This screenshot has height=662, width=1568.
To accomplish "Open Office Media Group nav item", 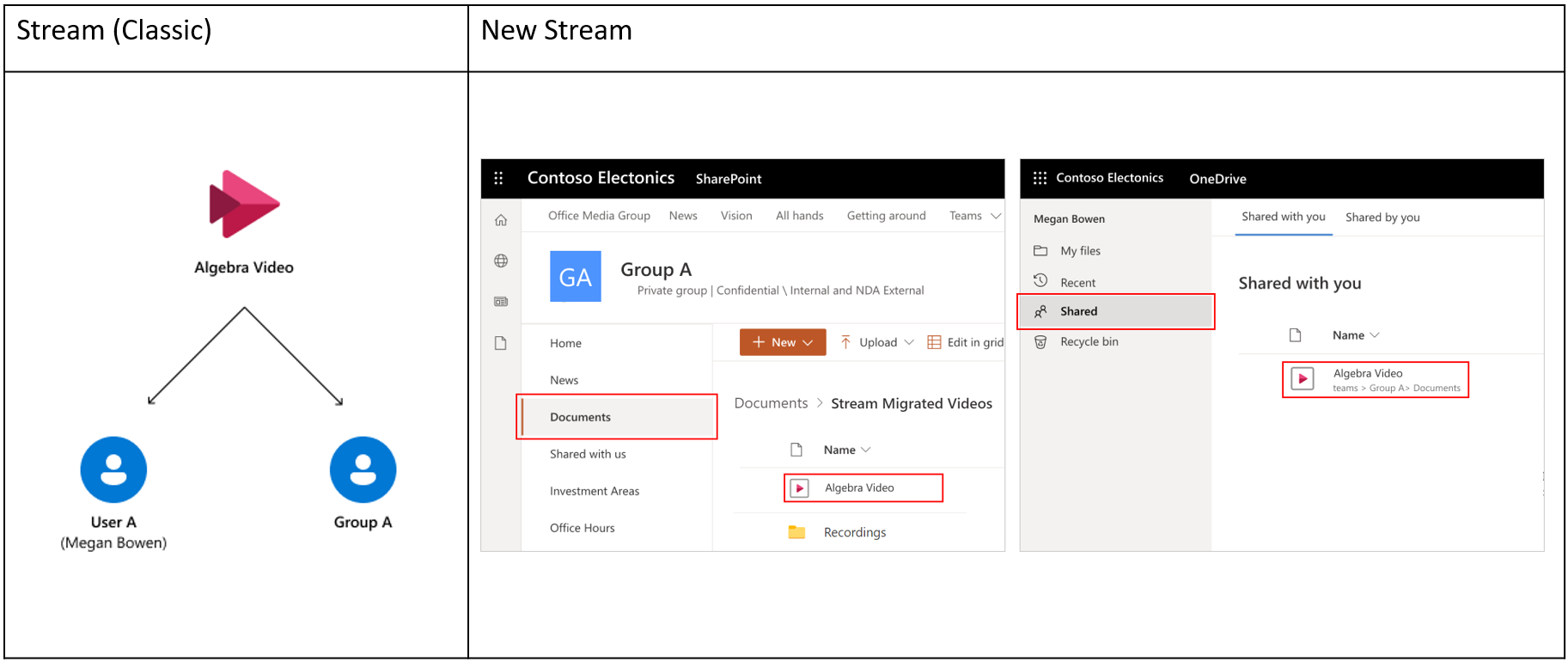I will [599, 216].
